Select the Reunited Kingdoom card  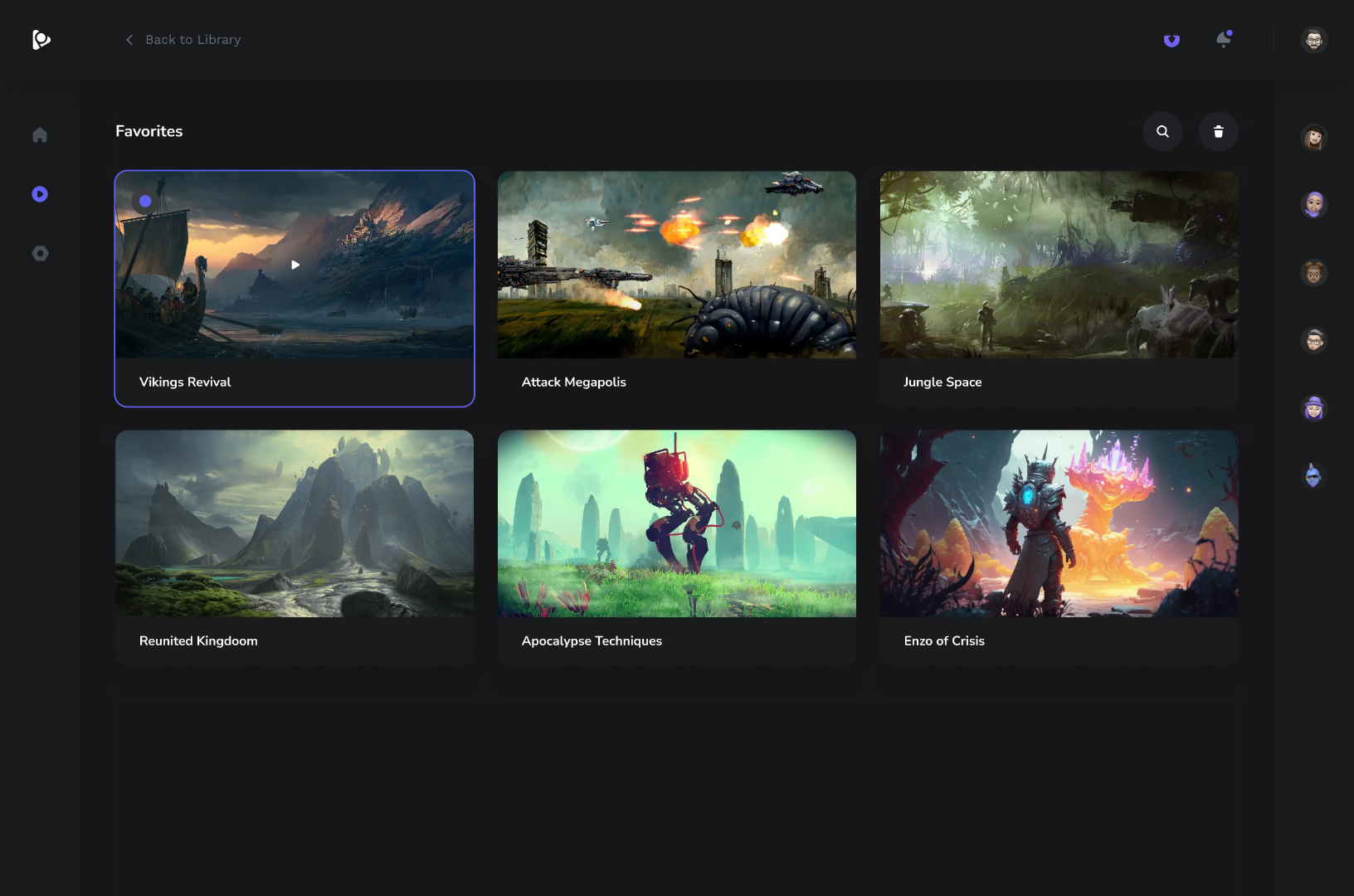(295, 546)
